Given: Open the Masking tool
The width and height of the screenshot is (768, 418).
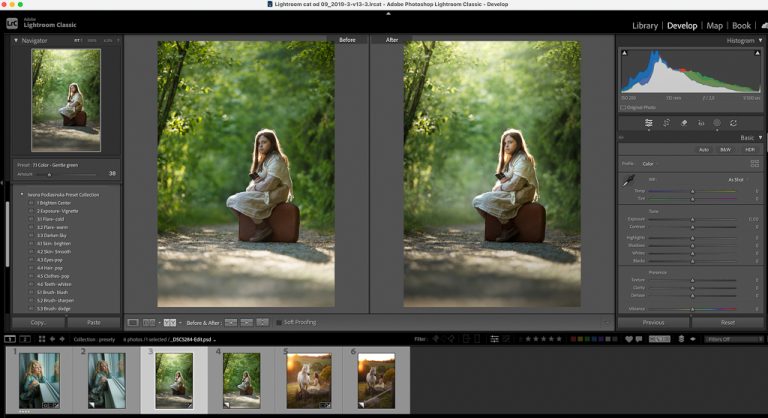Looking at the screenshot, I should pyautogui.click(x=716, y=123).
